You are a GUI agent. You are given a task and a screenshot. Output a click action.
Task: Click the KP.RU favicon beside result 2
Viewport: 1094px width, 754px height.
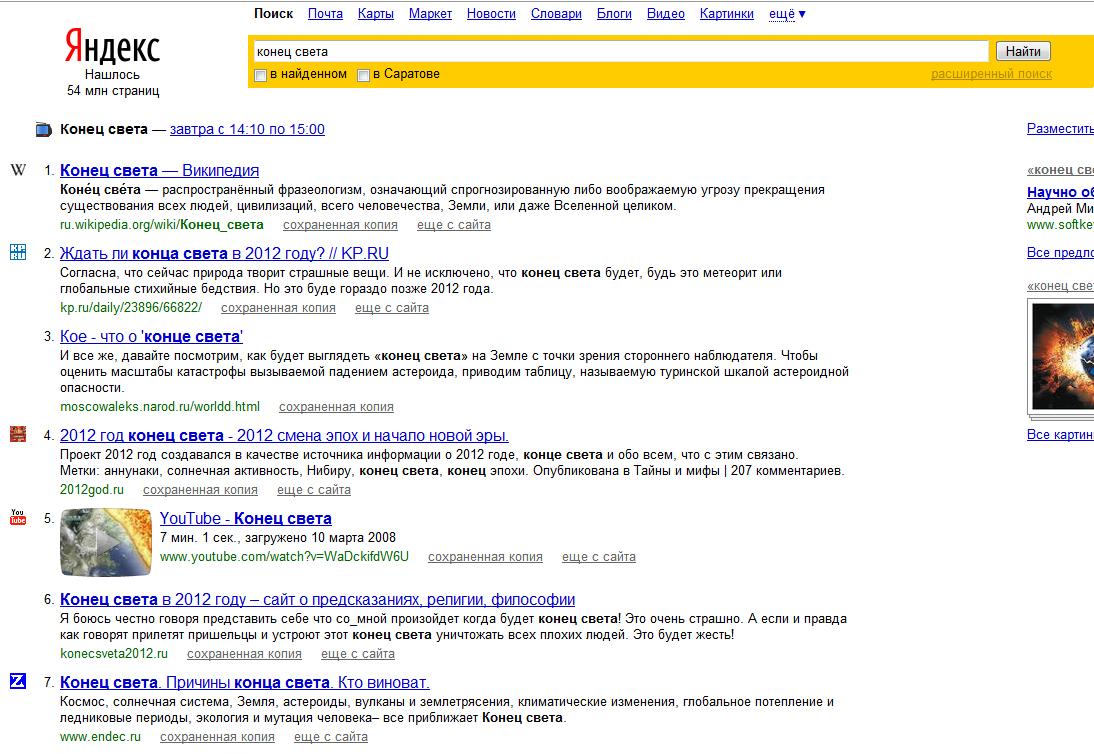click(18, 252)
